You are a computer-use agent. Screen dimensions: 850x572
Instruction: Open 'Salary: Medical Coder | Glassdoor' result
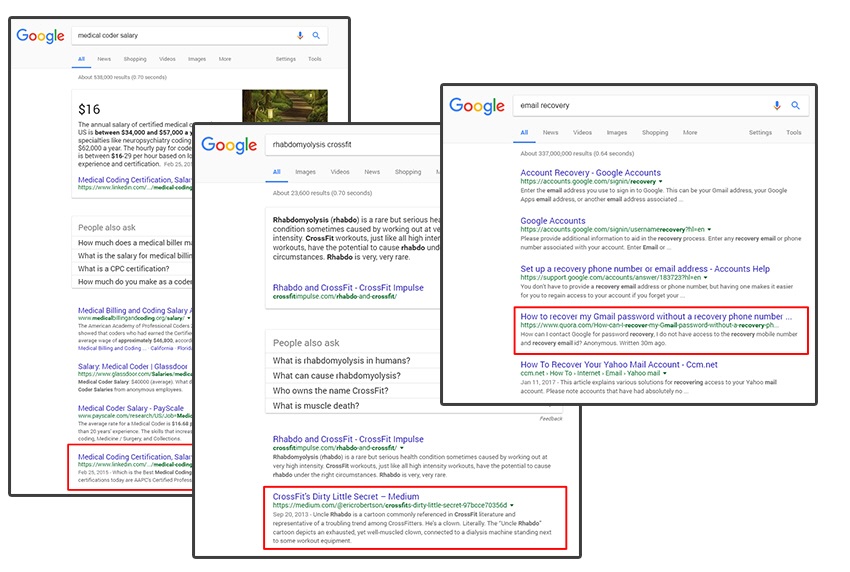pyautogui.click(x=133, y=367)
